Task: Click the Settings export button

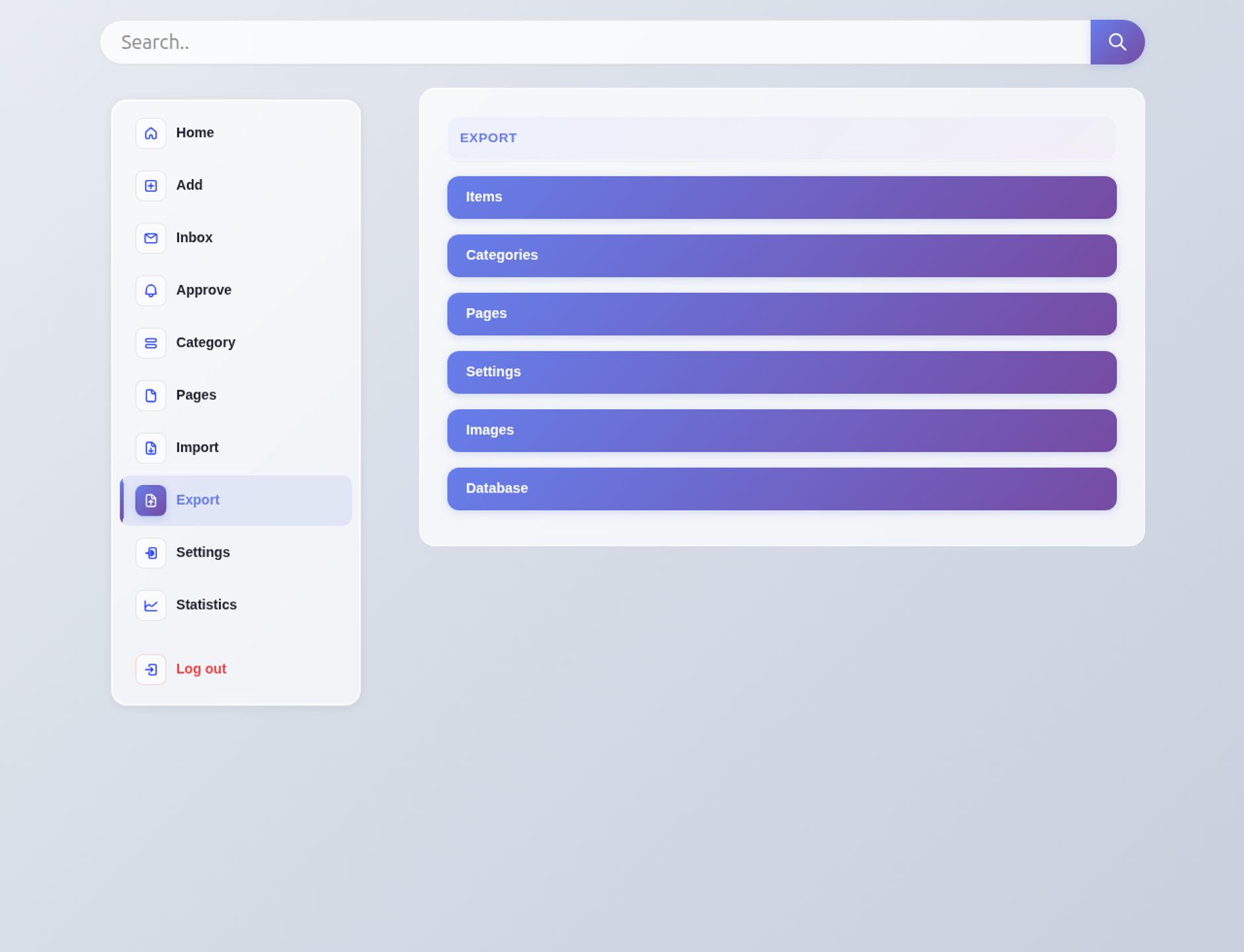Action: pyautogui.click(x=782, y=372)
